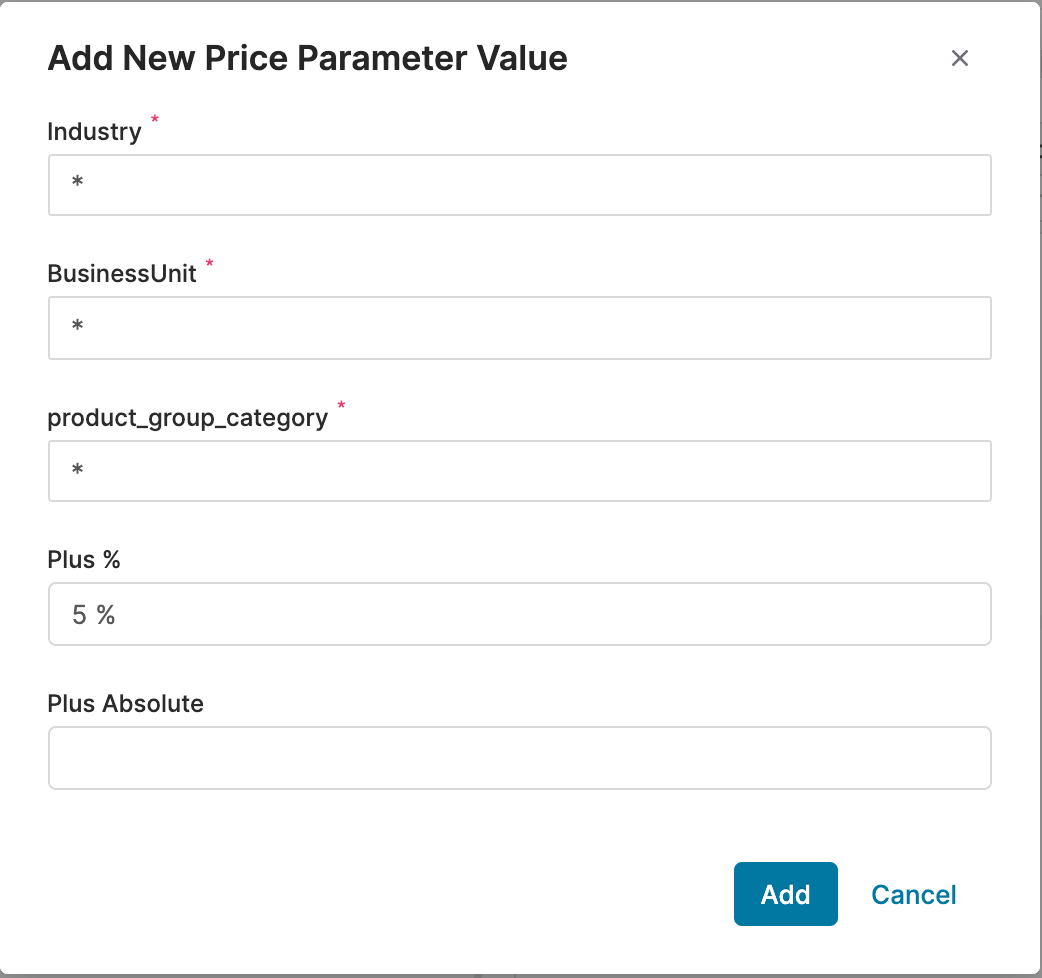Click the Plus % label
The height and width of the screenshot is (978, 1042).
coord(83,560)
